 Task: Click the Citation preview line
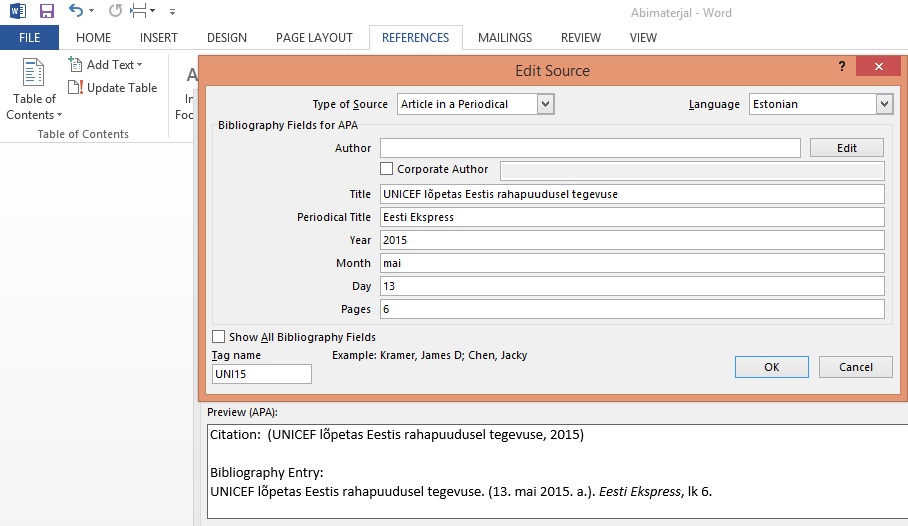(x=397, y=434)
